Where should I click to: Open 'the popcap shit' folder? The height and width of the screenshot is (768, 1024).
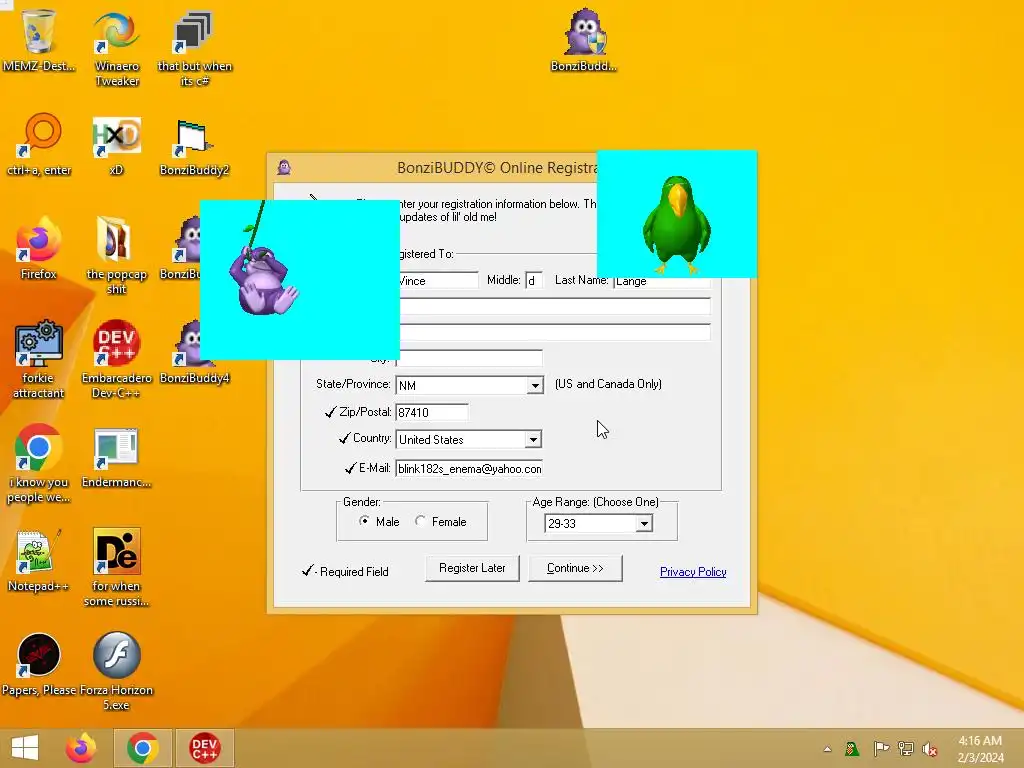pyautogui.click(x=116, y=255)
